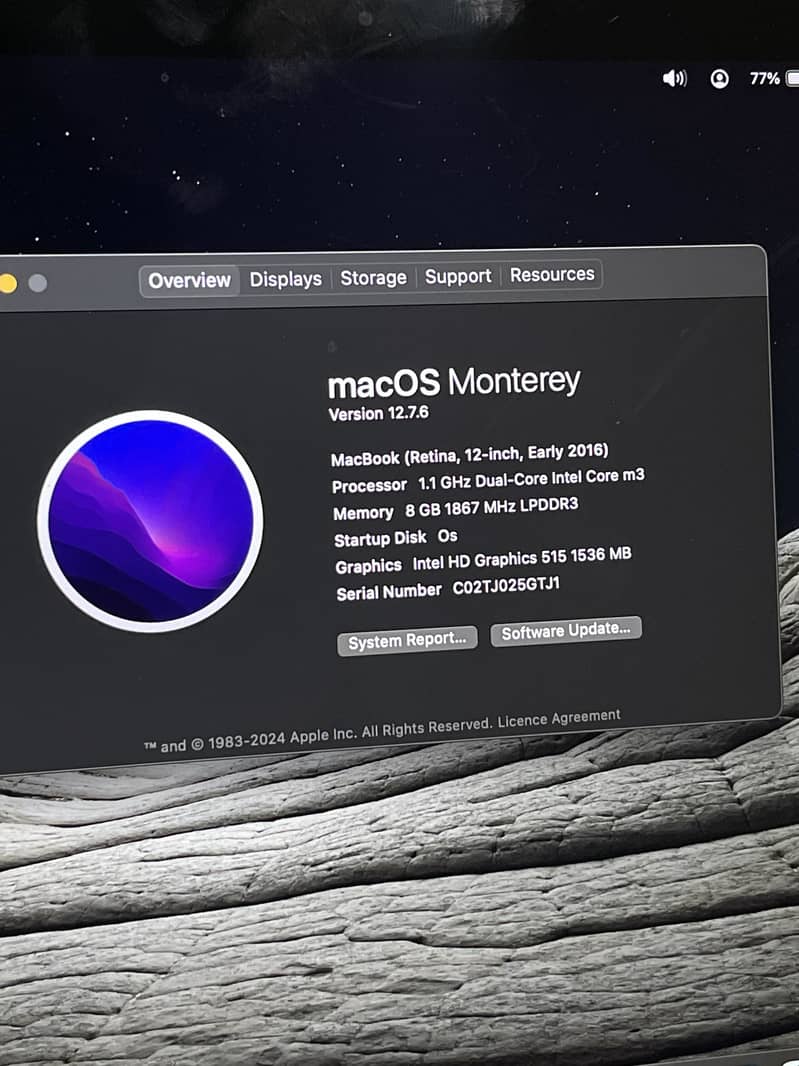Switch to the Overview tab

point(190,280)
